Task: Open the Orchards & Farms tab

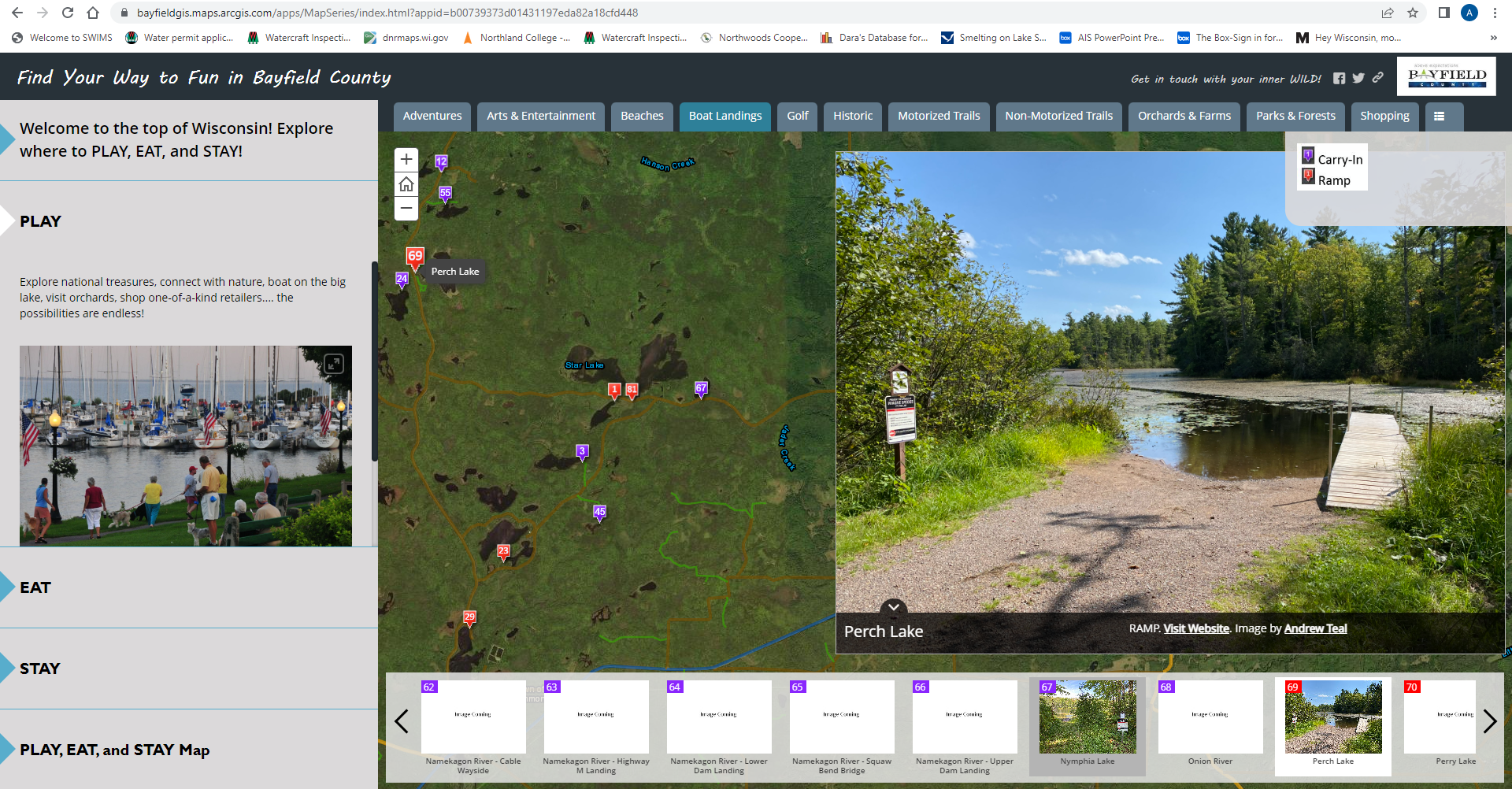Action: point(1184,117)
